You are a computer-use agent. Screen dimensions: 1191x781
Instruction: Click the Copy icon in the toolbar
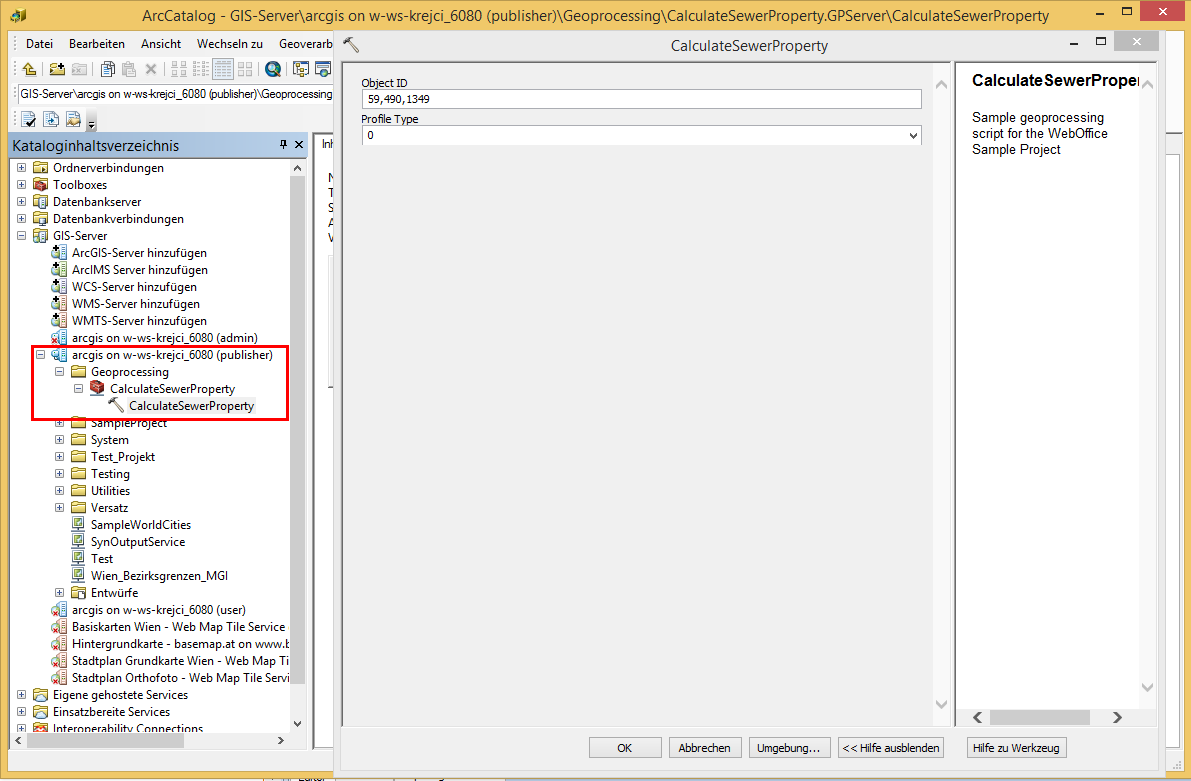106,68
